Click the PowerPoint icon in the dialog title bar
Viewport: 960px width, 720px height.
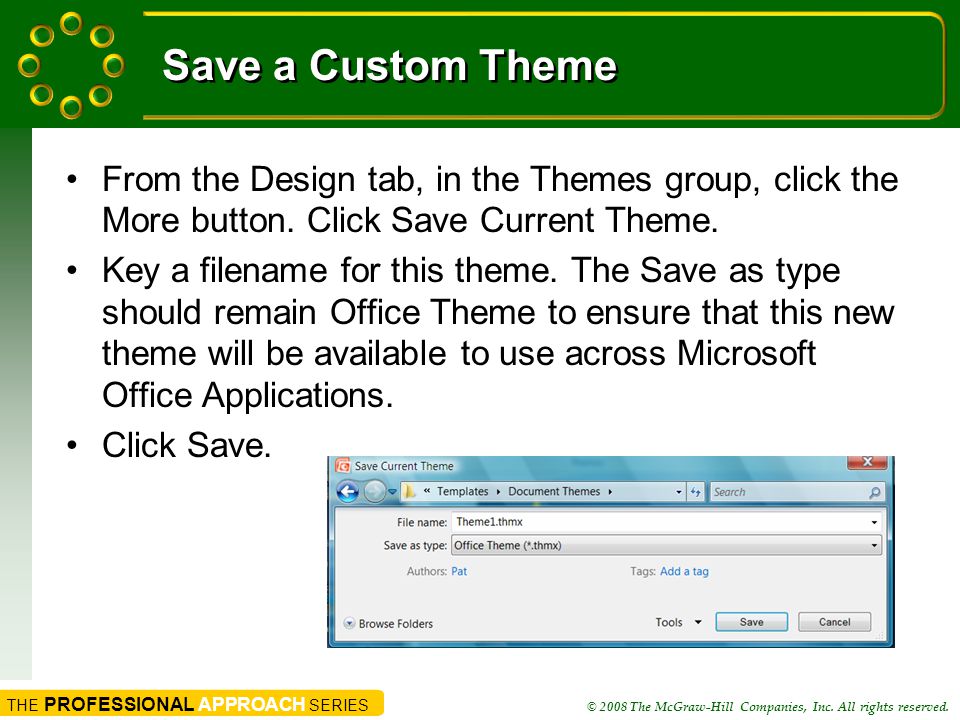pyautogui.click(x=343, y=465)
